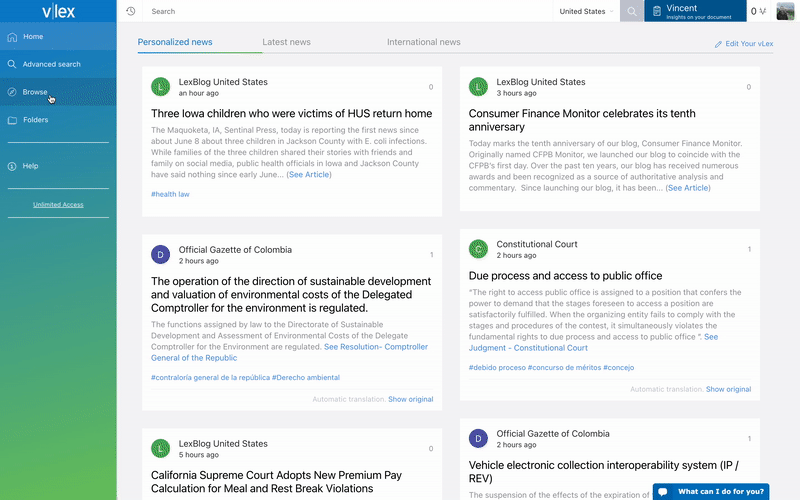Click the Help circle icon

coord(12,166)
